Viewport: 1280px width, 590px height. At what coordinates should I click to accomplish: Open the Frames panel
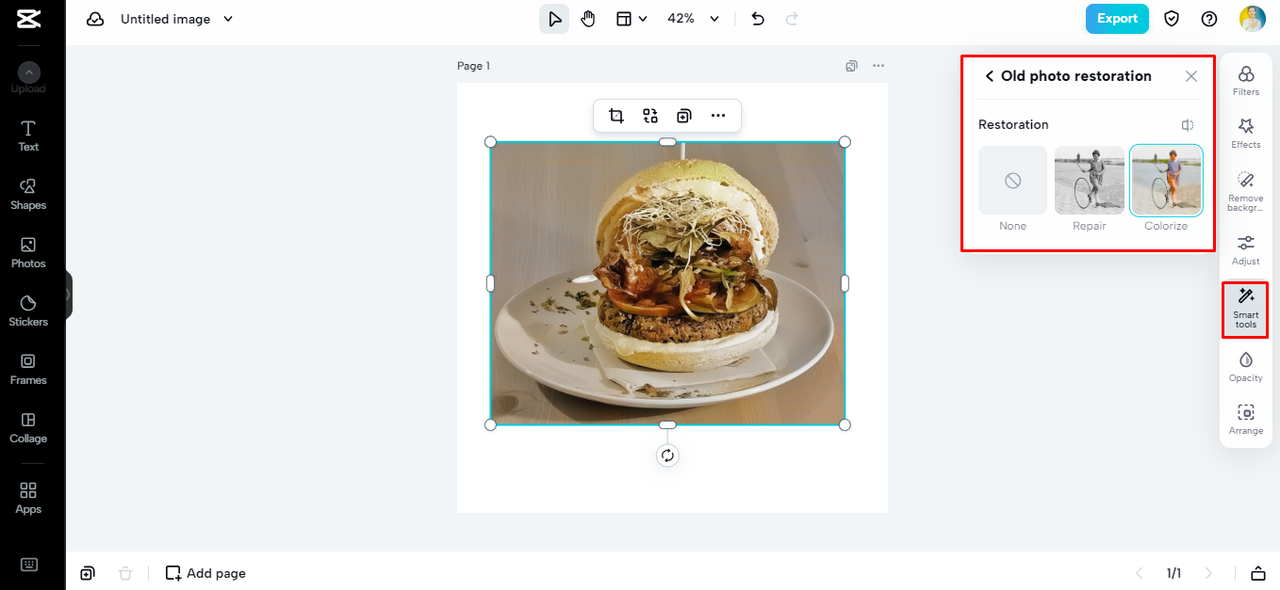pyautogui.click(x=28, y=369)
